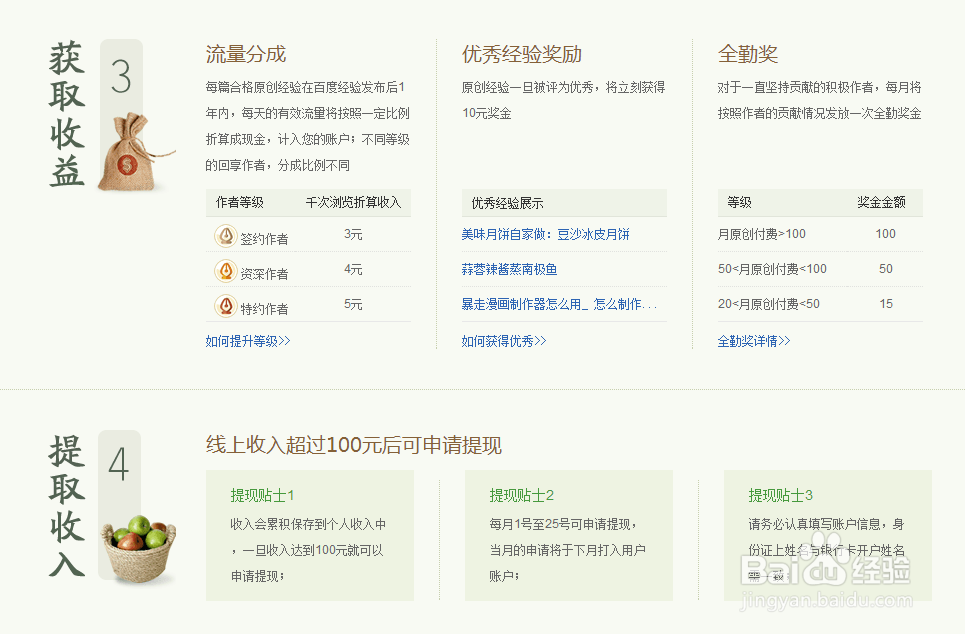The image size is (965, 634).
Task: Select the medal icon beside 签约作者
Action: (x=226, y=234)
